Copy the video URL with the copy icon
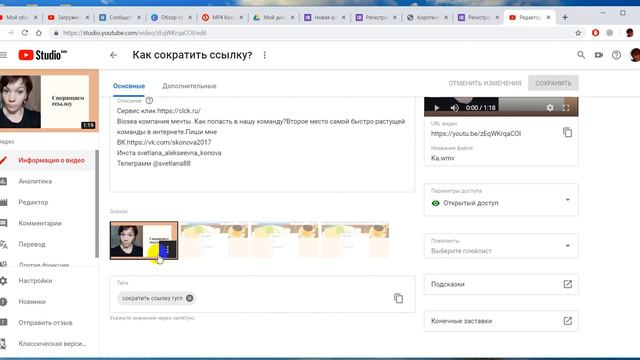The image size is (640, 360). tap(567, 132)
